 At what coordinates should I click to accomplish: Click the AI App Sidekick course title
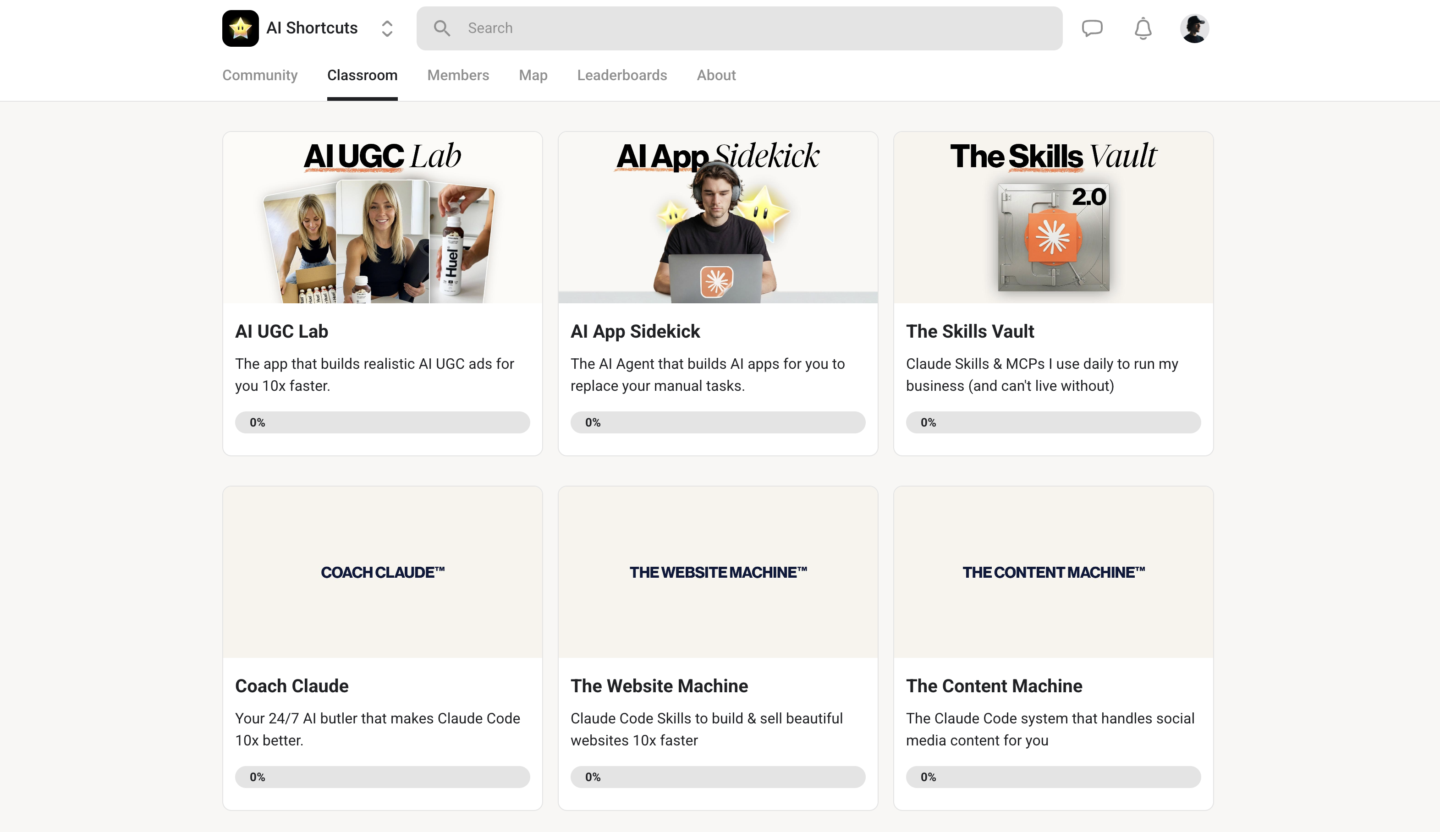click(635, 331)
